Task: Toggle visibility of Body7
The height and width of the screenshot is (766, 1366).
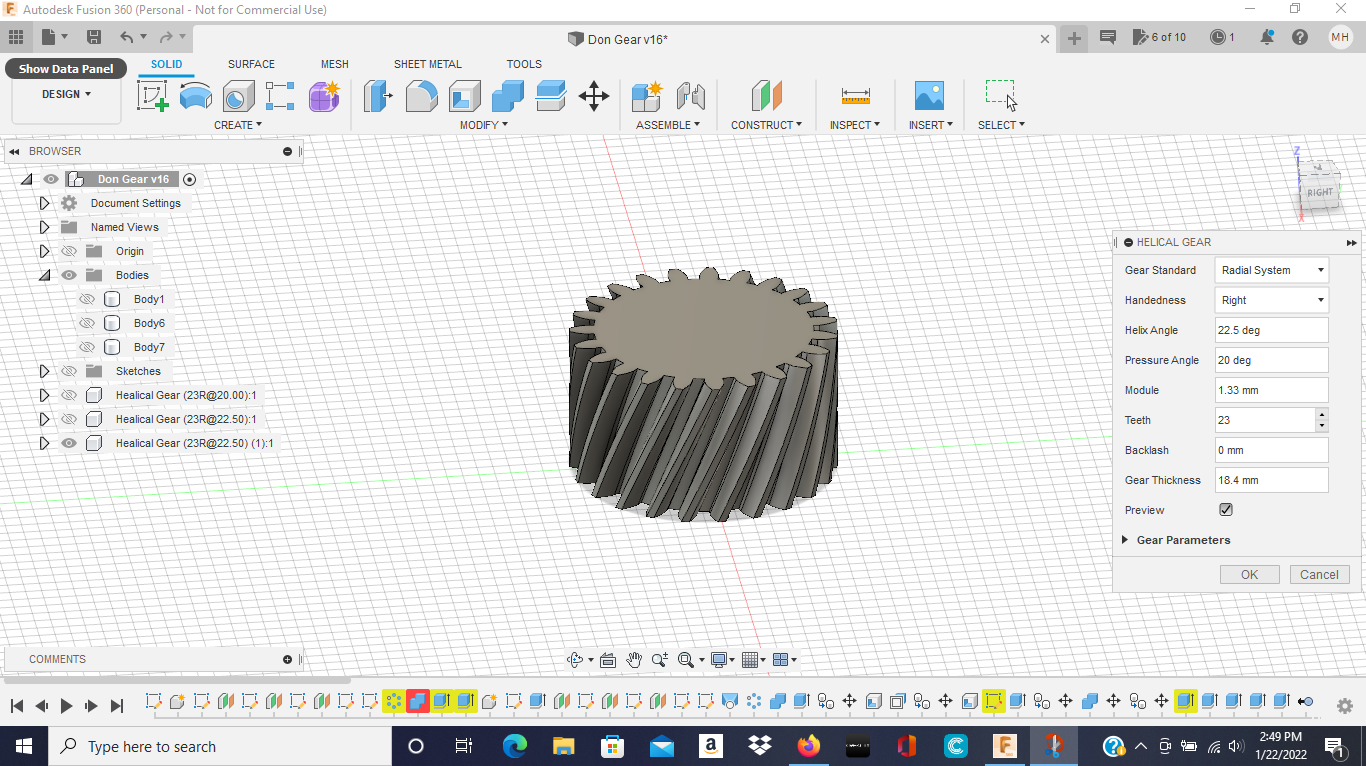Action: [x=87, y=347]
